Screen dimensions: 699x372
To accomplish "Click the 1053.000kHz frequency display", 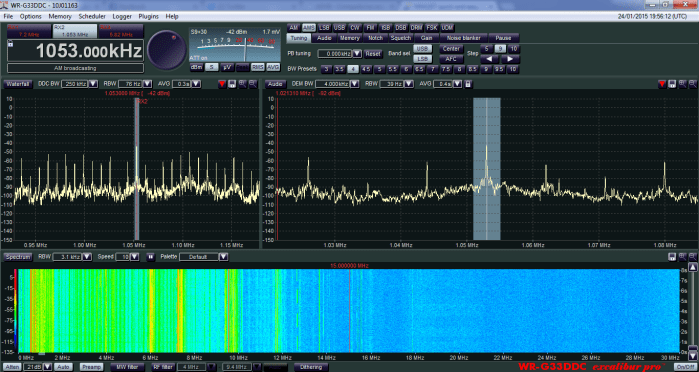I will 76,51.
